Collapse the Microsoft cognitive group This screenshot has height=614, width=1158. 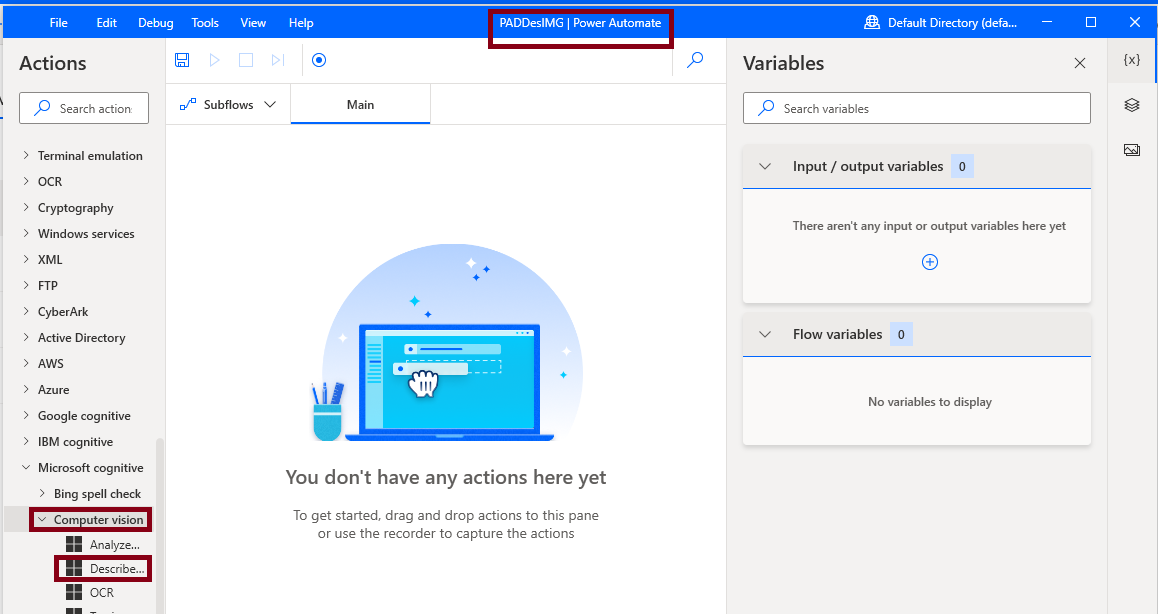[x=27, y=467]
